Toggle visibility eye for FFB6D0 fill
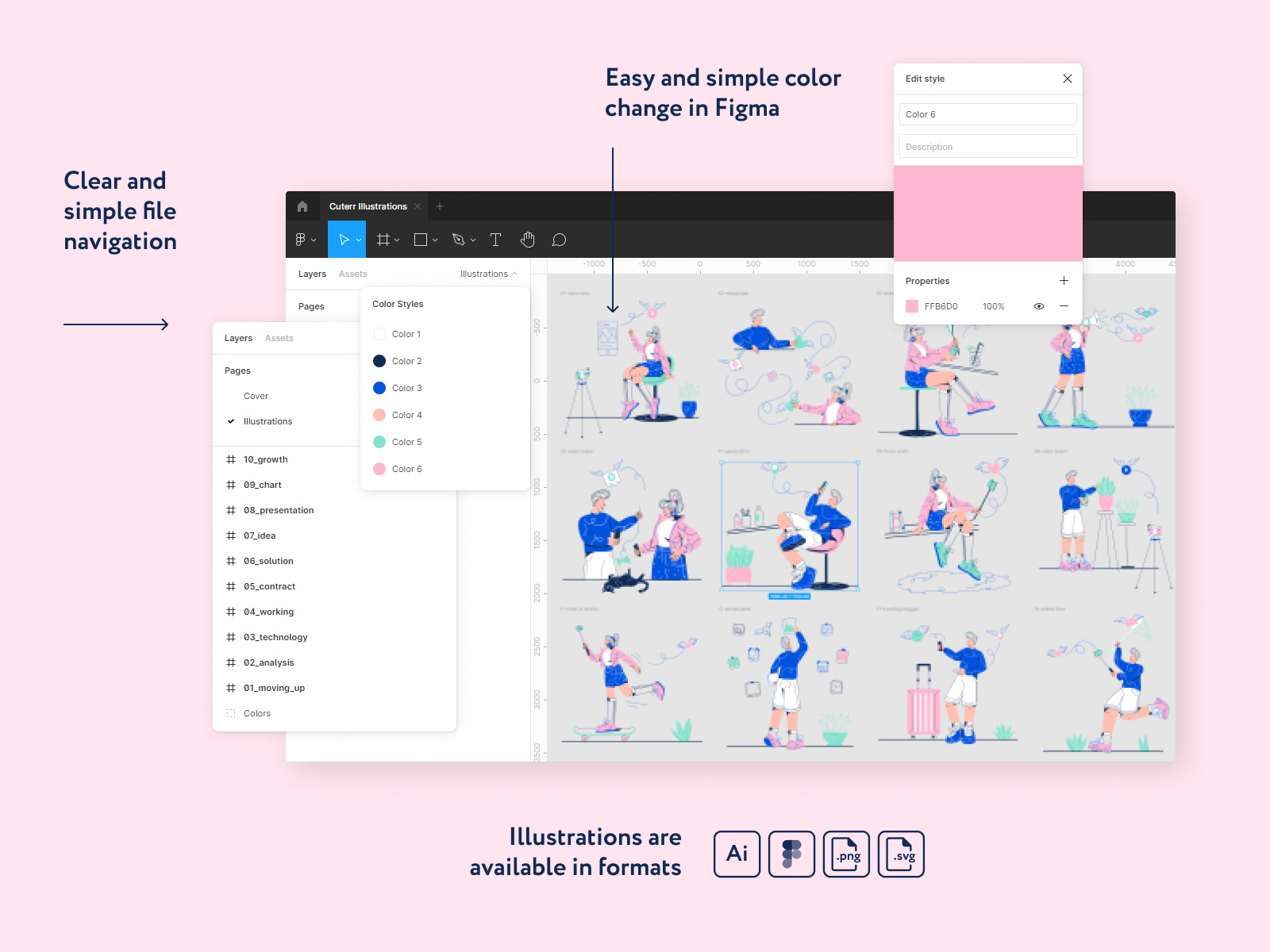Screen dimensions: 1270x952 pos(1038,306)
